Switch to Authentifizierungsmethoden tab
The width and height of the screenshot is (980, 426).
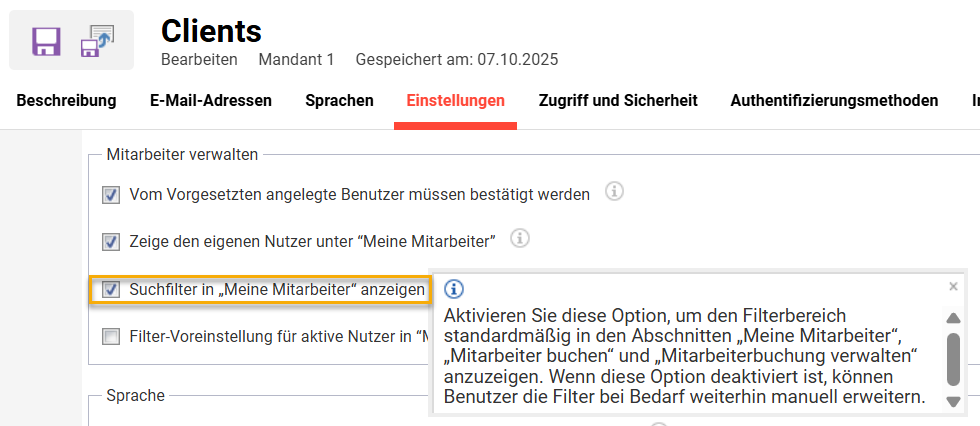click(834, 101)
